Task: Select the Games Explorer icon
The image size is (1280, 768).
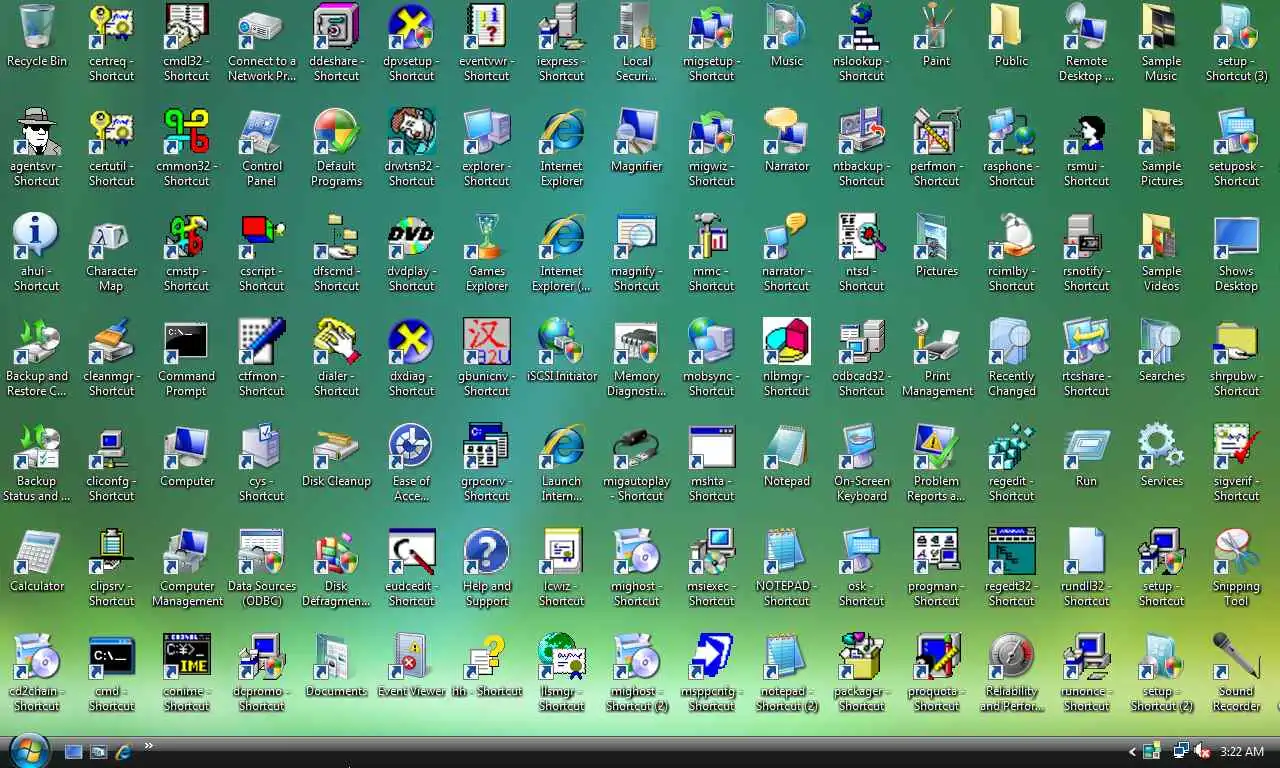Action: point(487,237)
